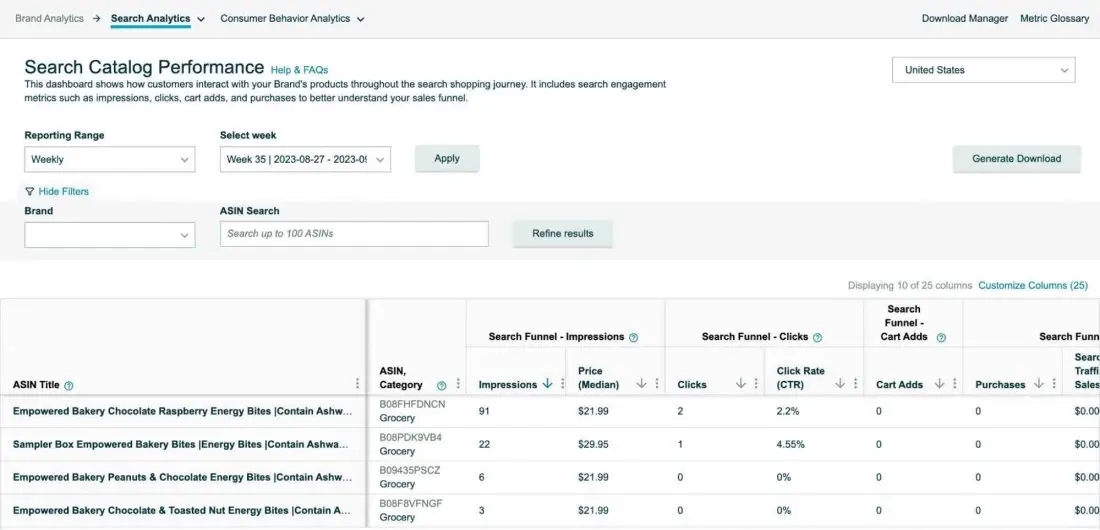Image resolution: width=1100 pixels, height=530 pixels.
Task: Click info icon next to Search Funnel - Impressions
Action: click(x=633, y=338)
